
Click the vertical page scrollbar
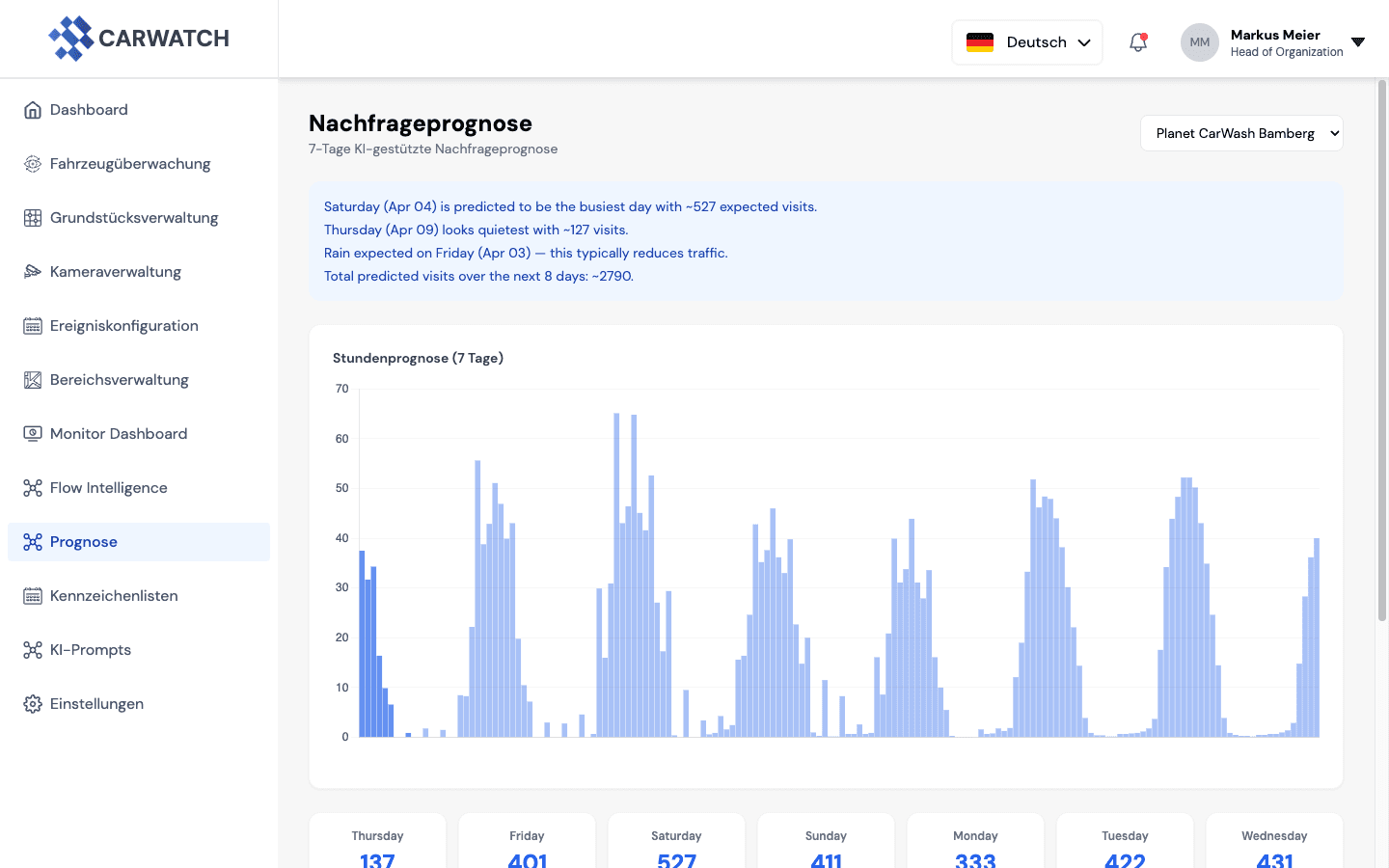pos(1381,347)
